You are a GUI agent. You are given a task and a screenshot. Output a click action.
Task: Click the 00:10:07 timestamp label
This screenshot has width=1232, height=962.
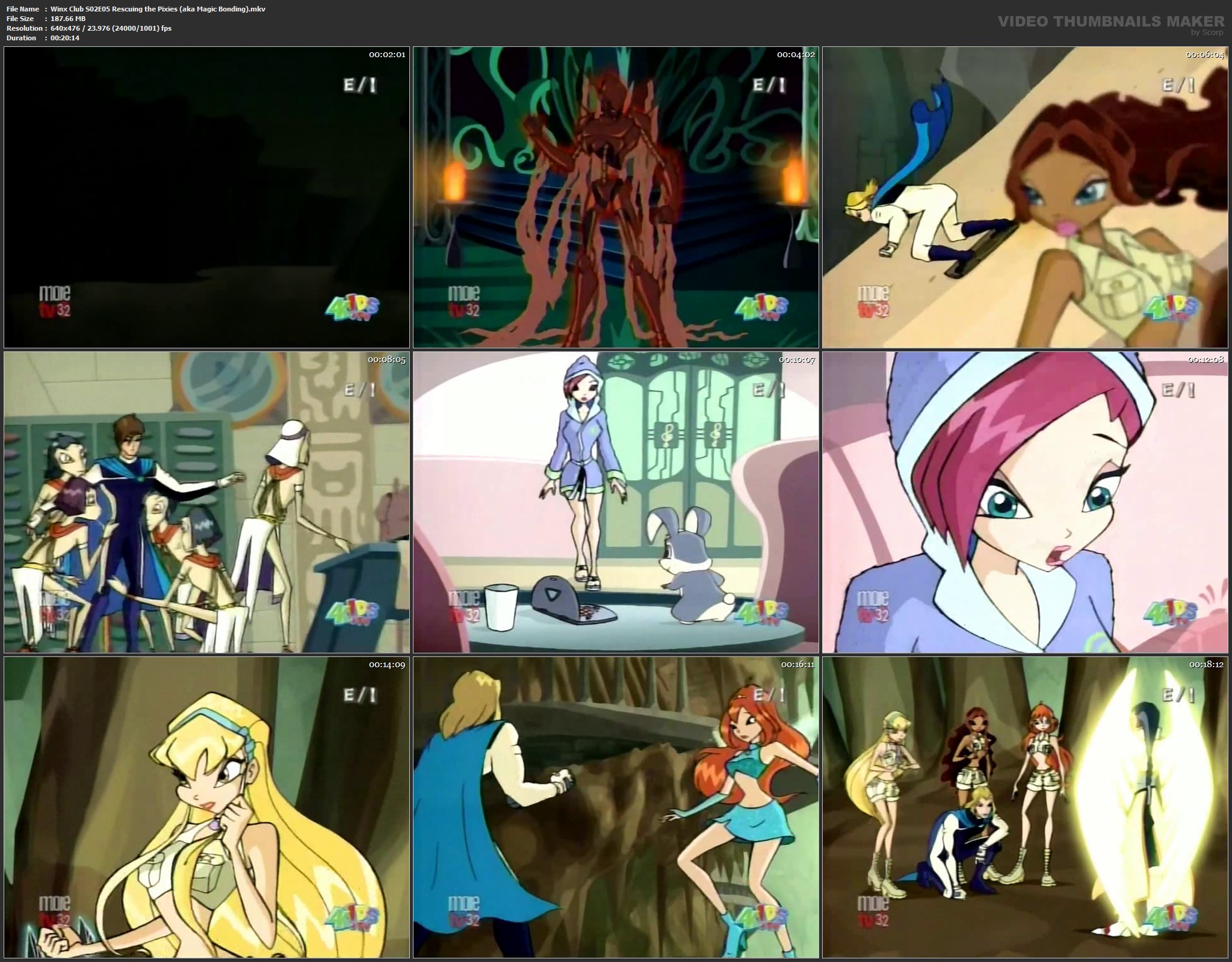[796, 360]
